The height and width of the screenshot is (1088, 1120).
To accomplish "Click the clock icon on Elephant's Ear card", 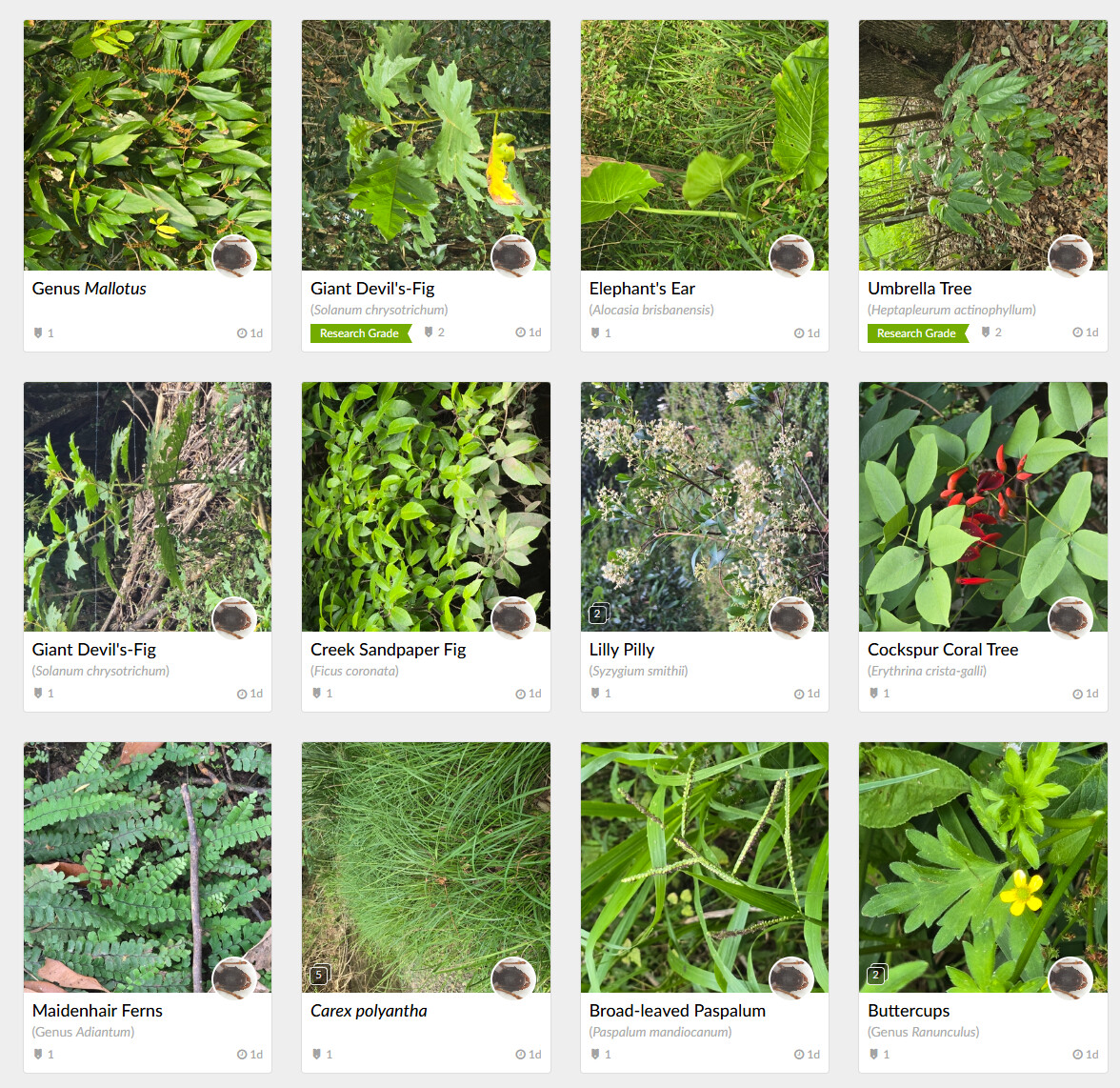I will [799, 333].
